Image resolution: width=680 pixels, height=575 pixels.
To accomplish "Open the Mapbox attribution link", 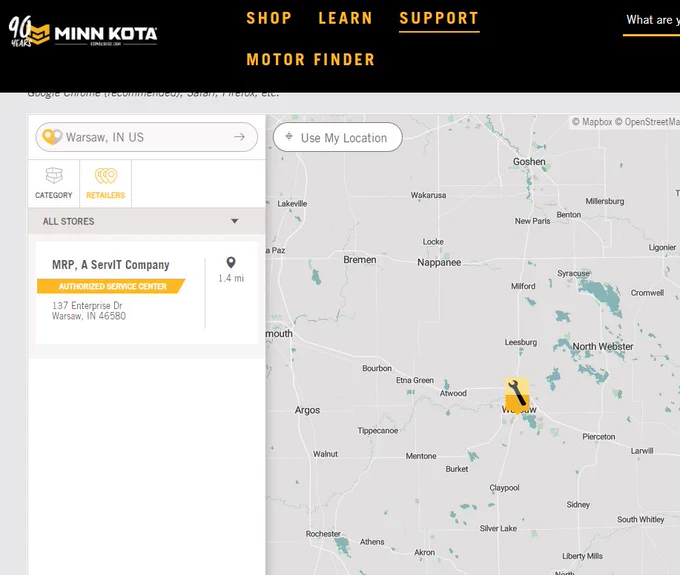I will 592,122.
